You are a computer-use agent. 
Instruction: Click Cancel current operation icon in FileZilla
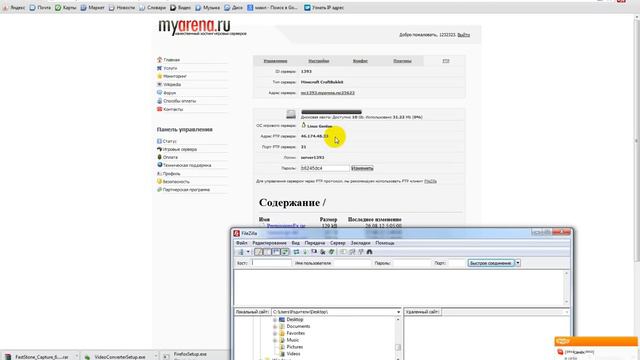point(314,252)
